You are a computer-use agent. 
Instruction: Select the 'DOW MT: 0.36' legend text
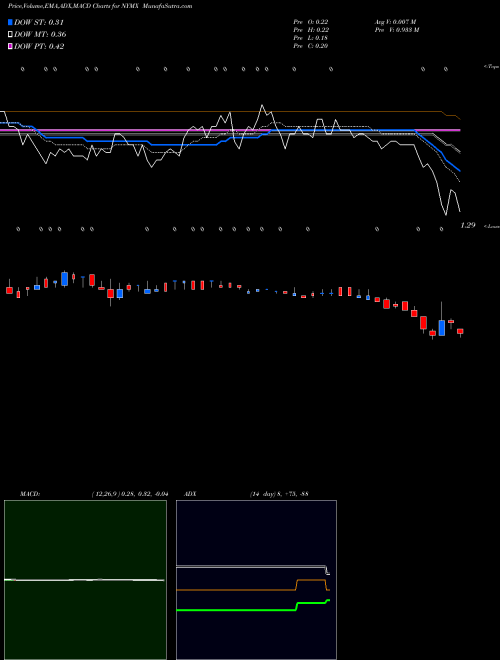click(40, 35)
